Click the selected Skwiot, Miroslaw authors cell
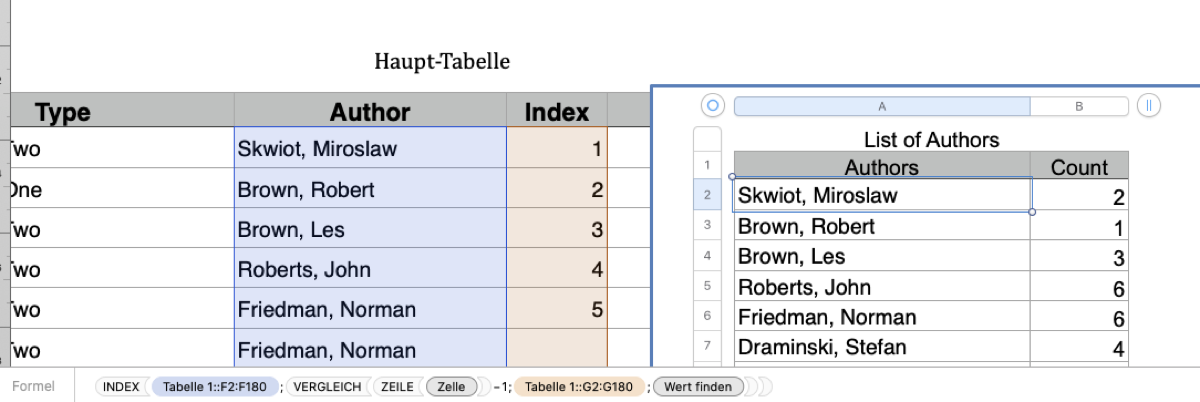This screenshot has width=1200, height=402. (881, 196)
